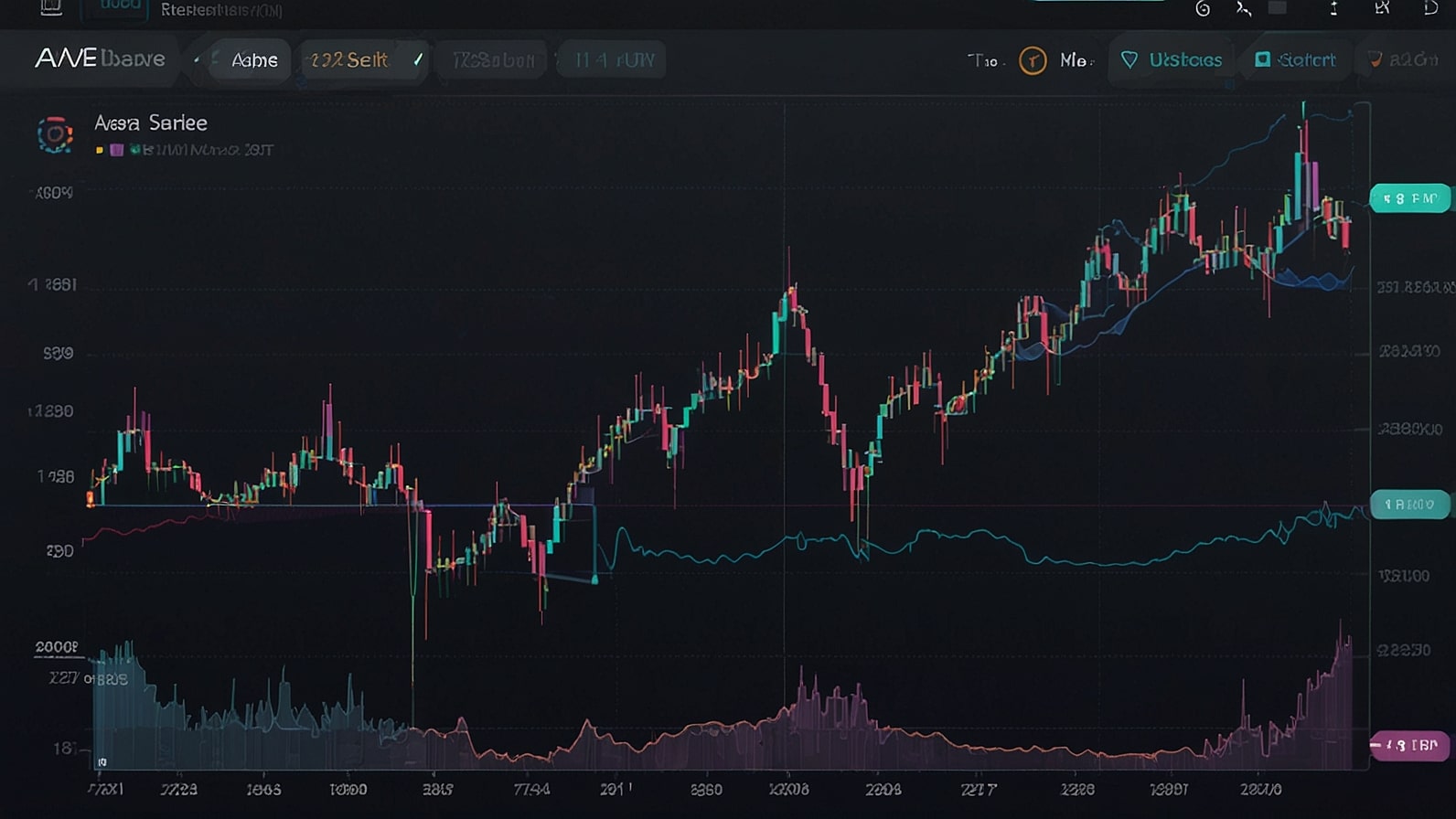Click the spiral icon in top-right bar
Screen dimensions: 1456x819
[x=1203, y=9]
